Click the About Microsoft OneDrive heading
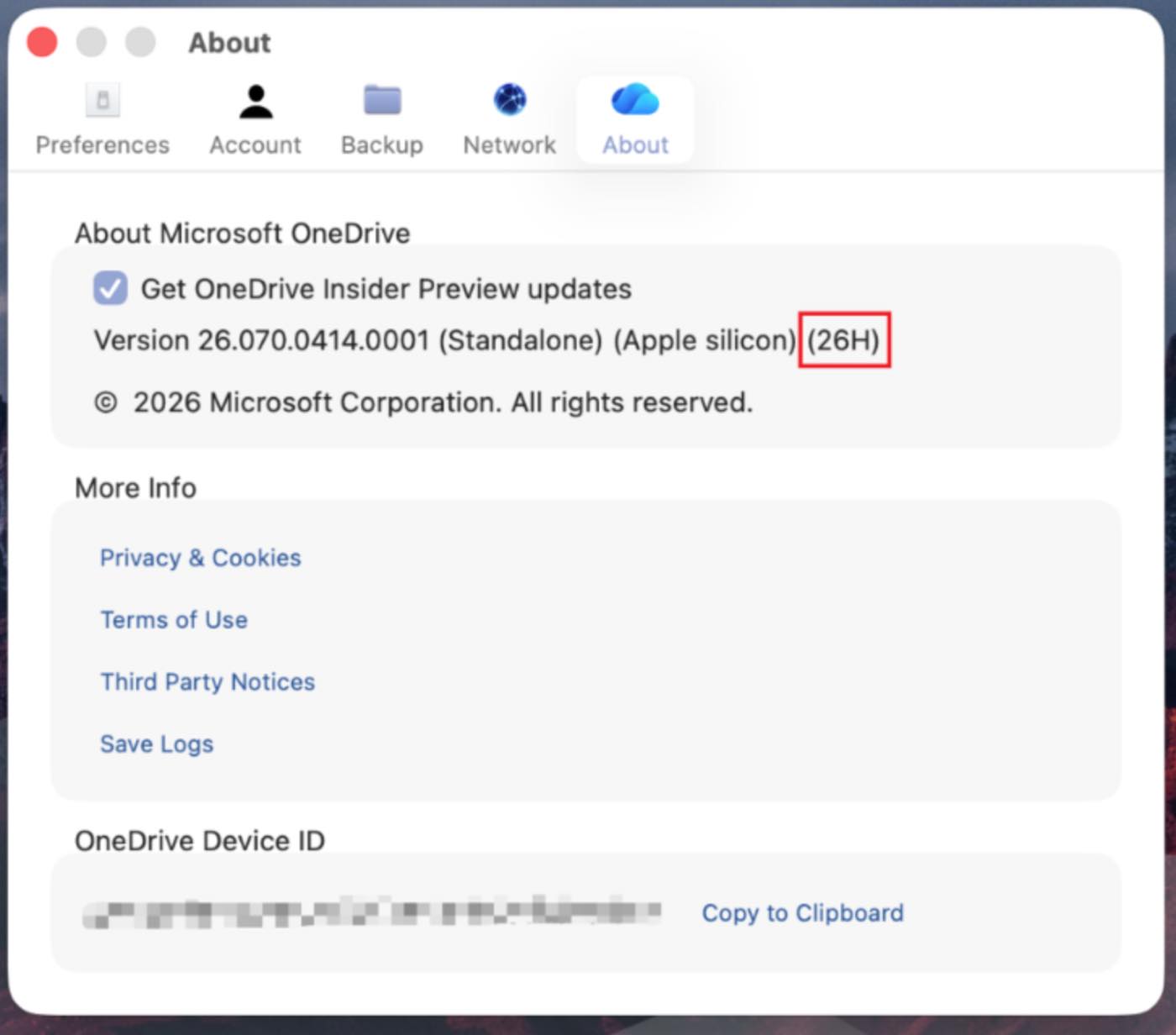This screenshot has height=1035, width=1176. [243, 233]
